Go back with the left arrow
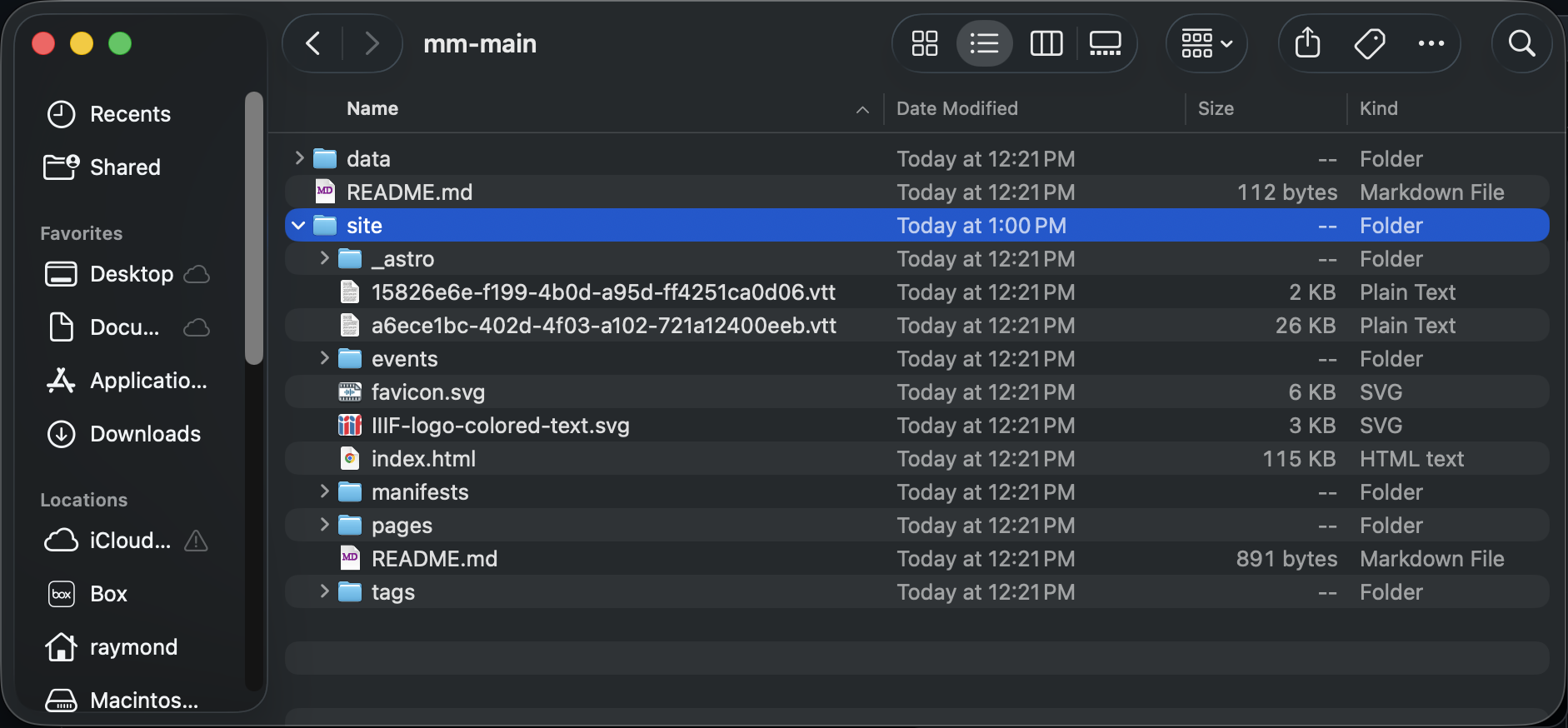 click(313, 43)
